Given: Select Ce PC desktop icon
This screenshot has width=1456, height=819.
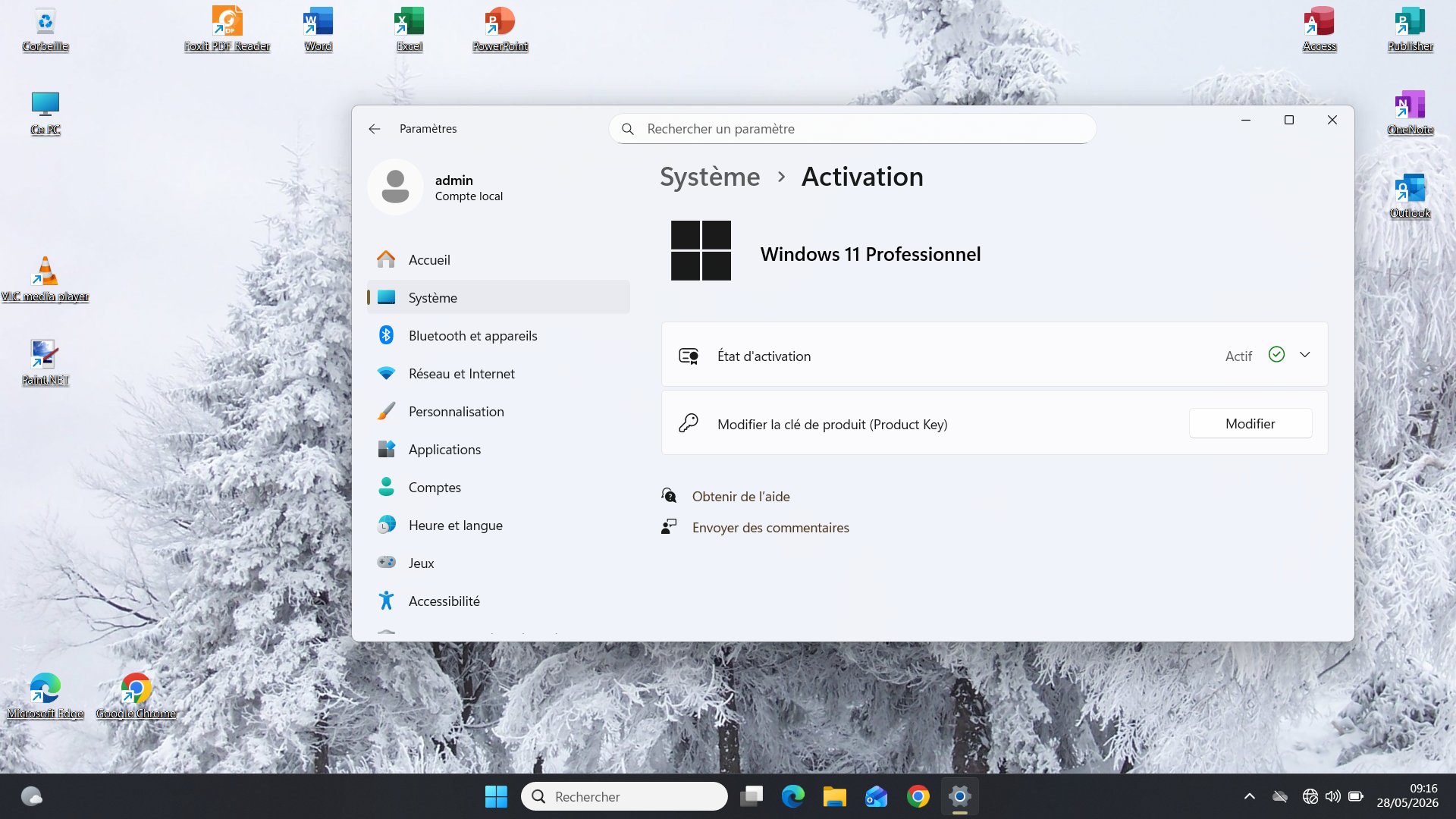Looking at the screenshot, I should point(45,114).
